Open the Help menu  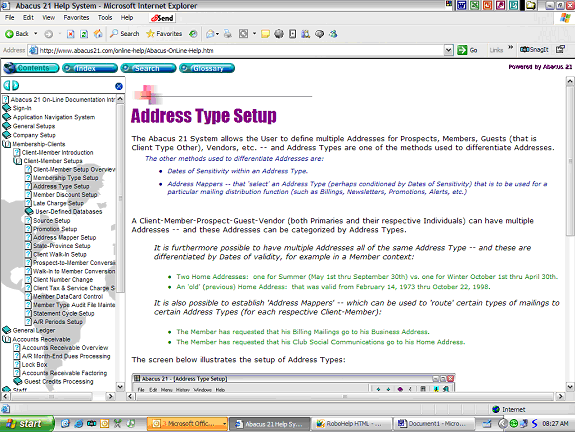[127, 18]
